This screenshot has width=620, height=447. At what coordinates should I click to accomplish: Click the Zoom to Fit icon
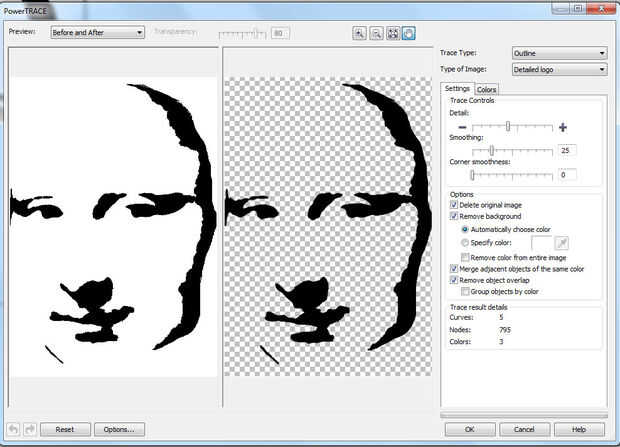coord(392,33)
